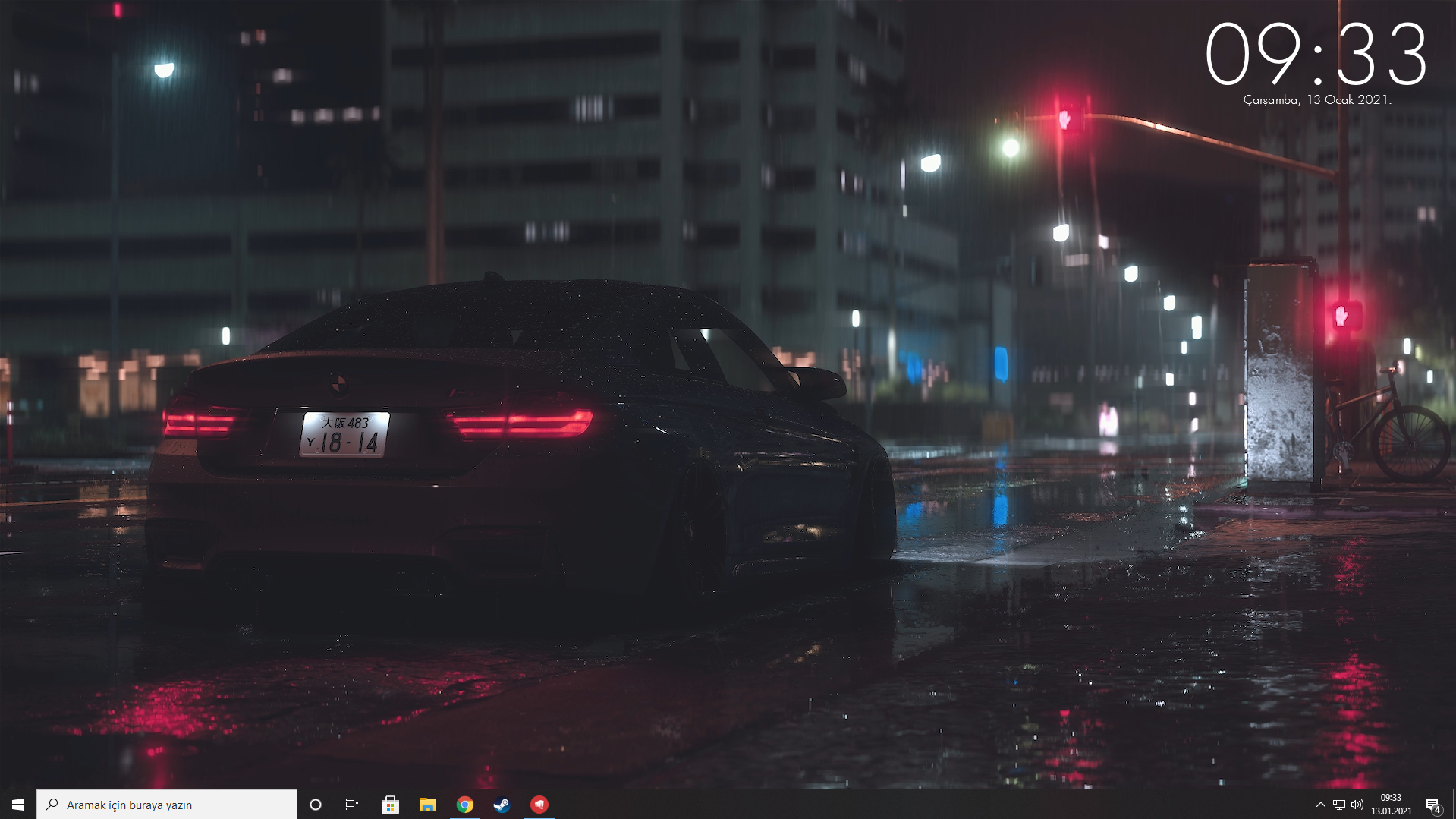Expand hidden system tray icons
Viewport: 1456px width, 819px height.
tap(1320, 805)
